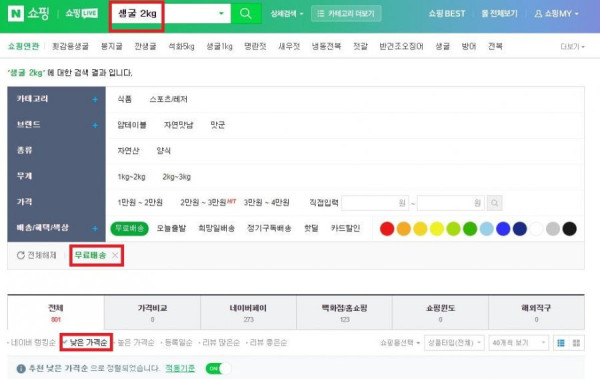The image size is (600, 379).
Task: Click the Naver N logo icon
Action: point(16,14)
